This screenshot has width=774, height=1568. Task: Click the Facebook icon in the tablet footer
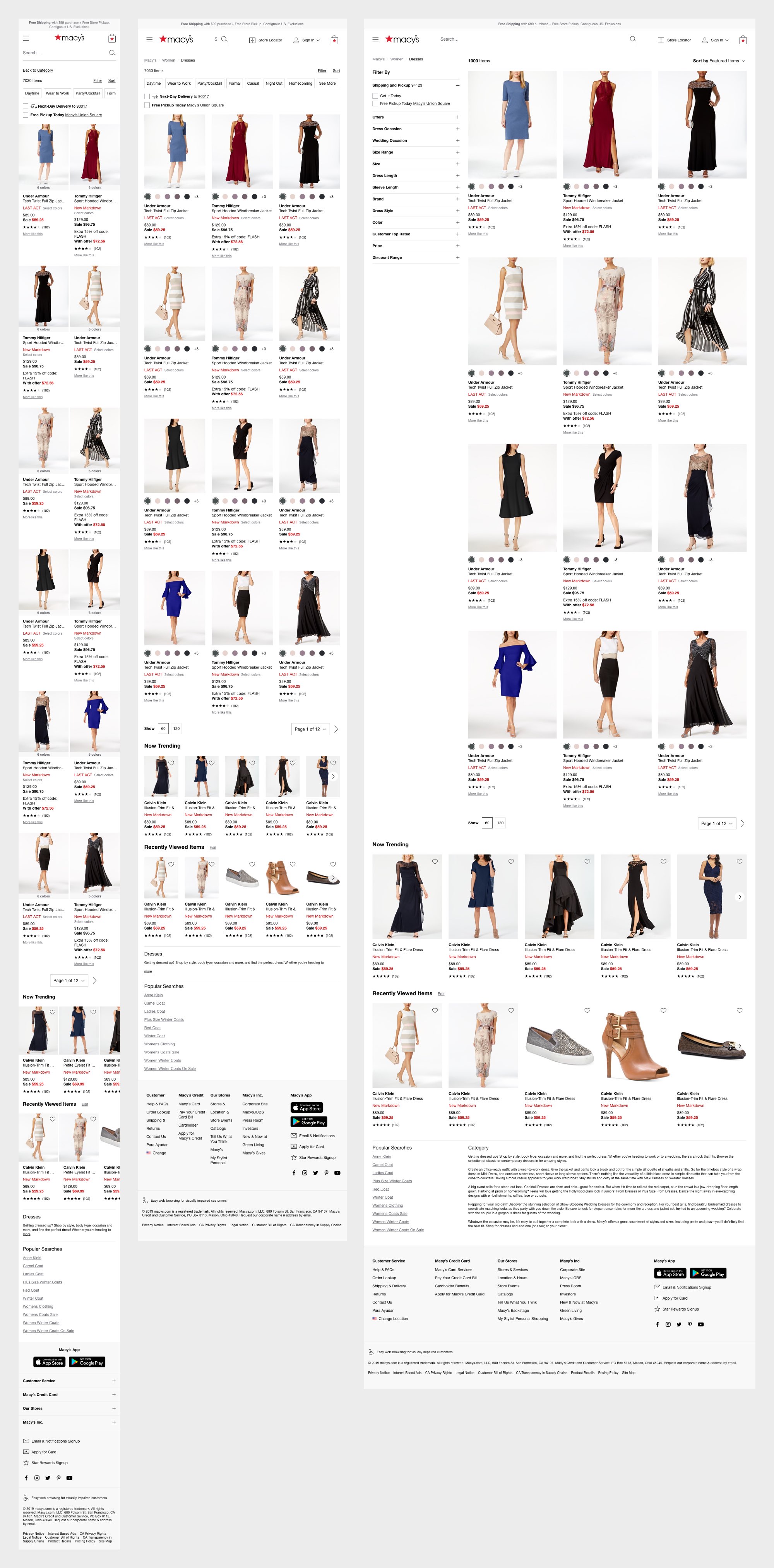(294, 1173)
